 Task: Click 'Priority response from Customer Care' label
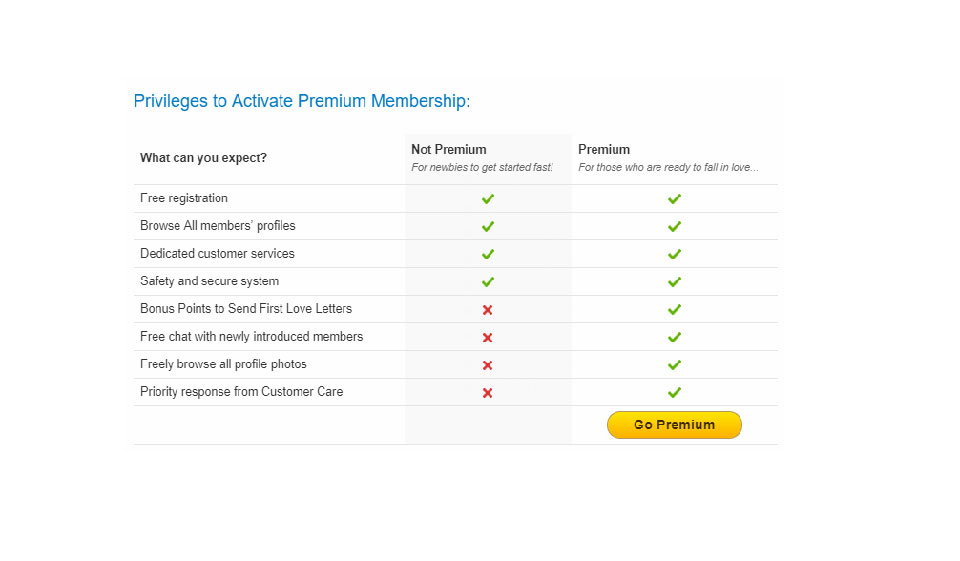[241, 392]
